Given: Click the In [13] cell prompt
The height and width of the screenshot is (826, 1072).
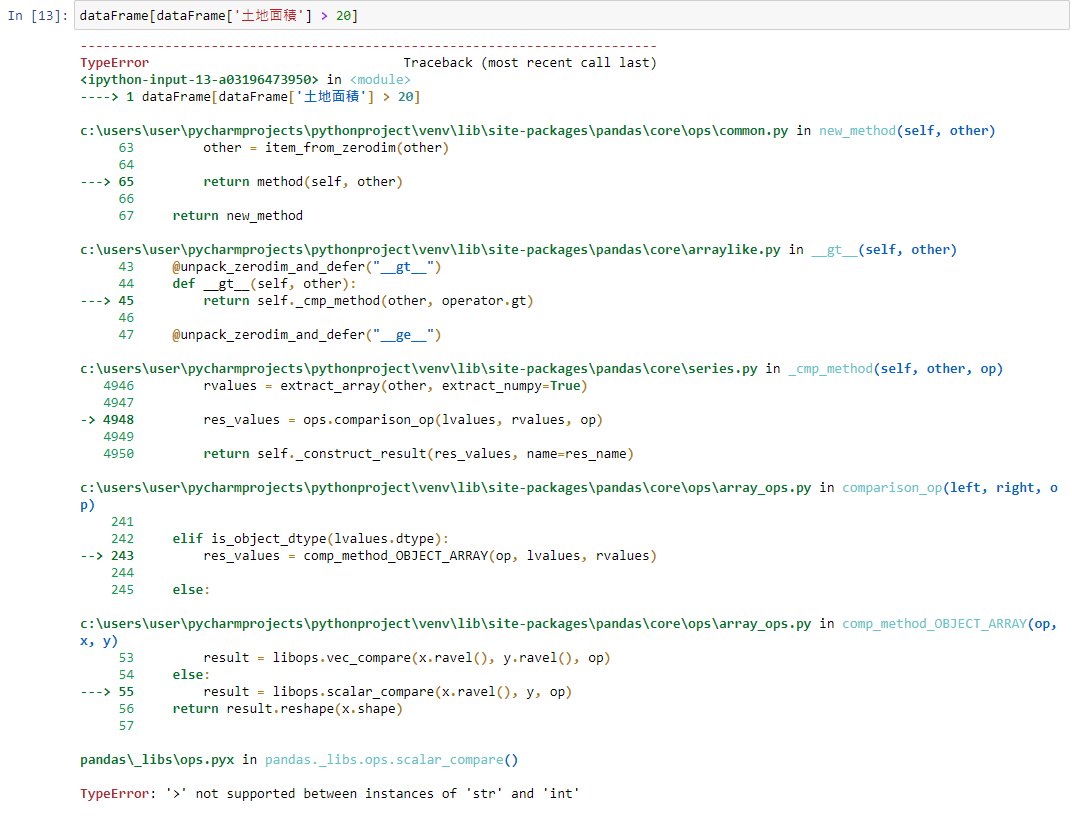Looking at the screenshot, I should click(x=38, y=16).
